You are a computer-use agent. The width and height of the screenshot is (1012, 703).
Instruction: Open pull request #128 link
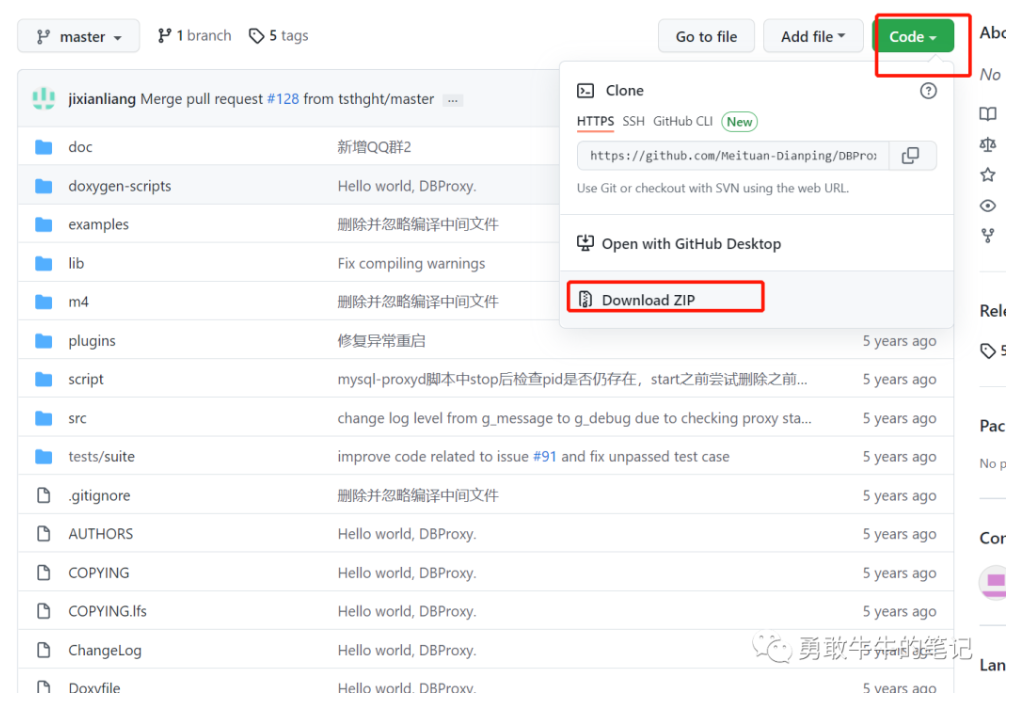(x=283, y=99)
